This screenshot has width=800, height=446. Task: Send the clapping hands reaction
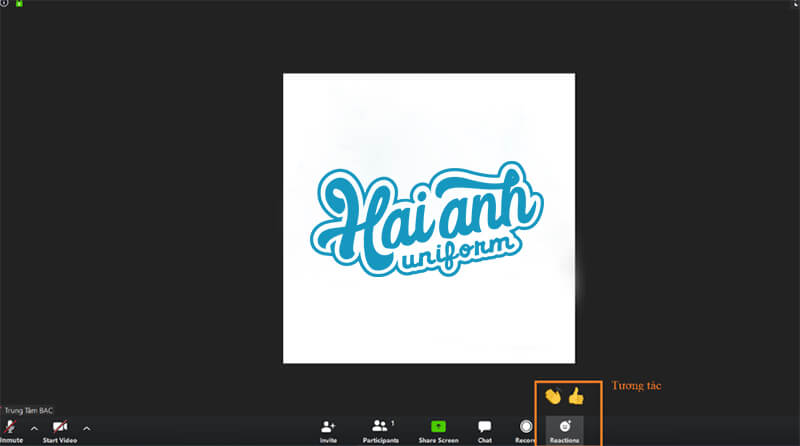(x=553, y=396)
